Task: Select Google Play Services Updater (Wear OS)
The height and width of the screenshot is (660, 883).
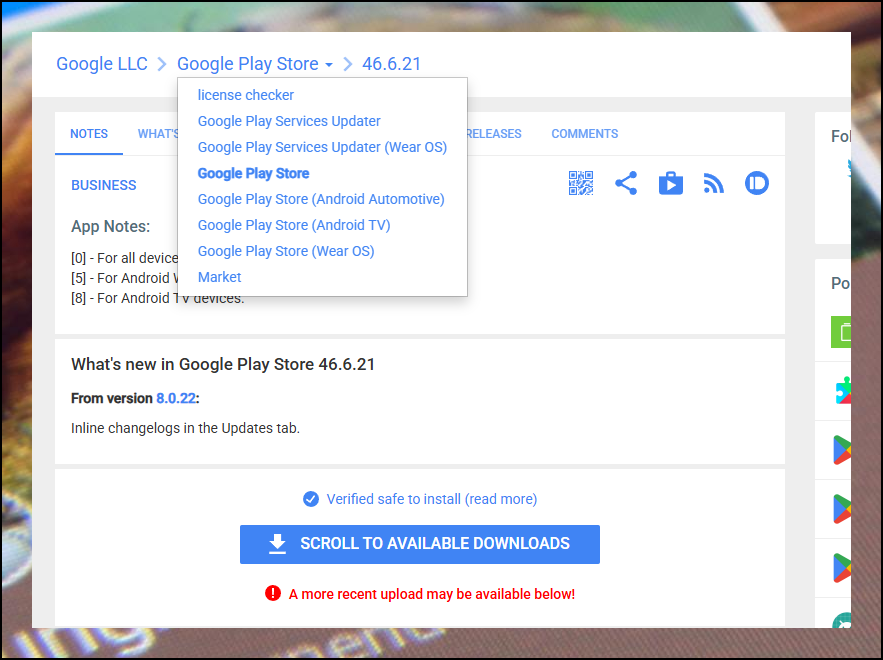Action: pyautogui.click(x=322, y=147)
